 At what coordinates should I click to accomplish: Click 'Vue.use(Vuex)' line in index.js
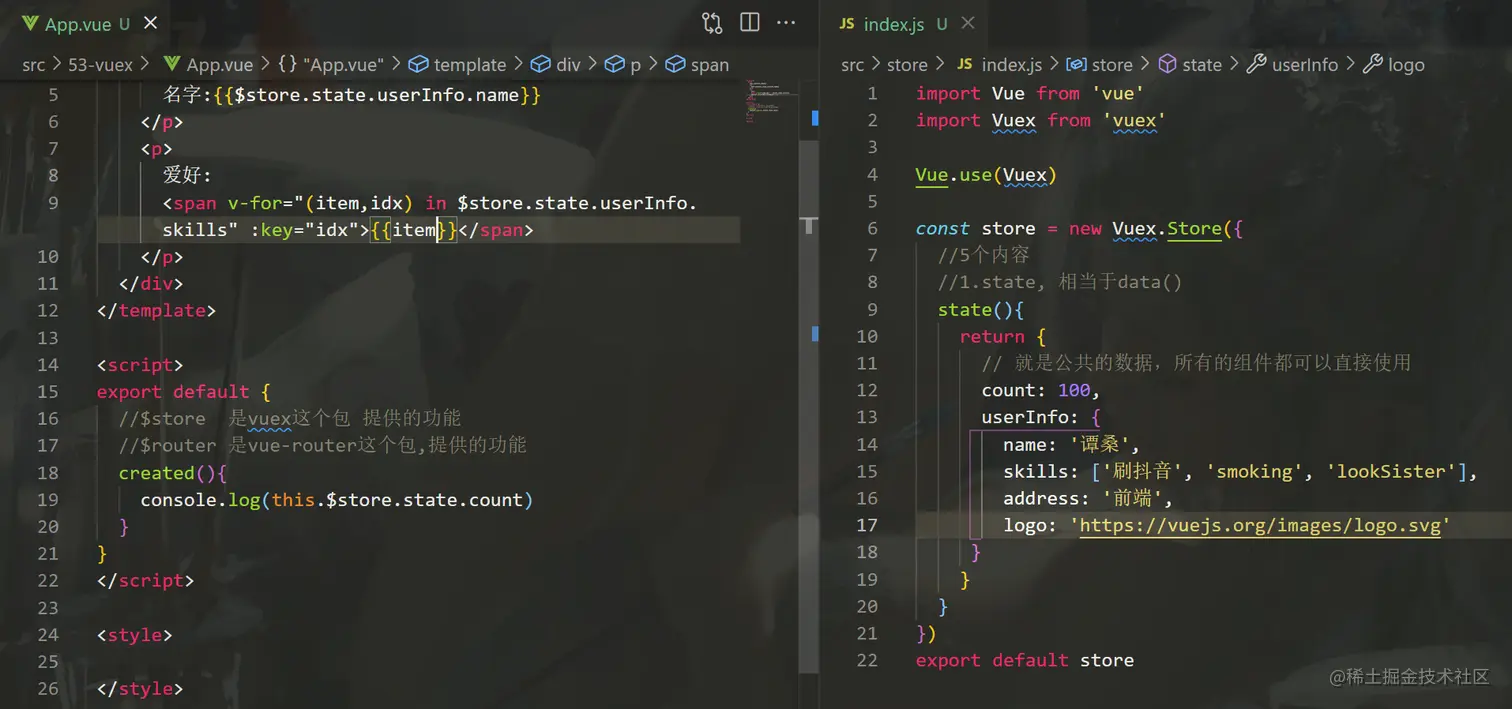[986, 174]
